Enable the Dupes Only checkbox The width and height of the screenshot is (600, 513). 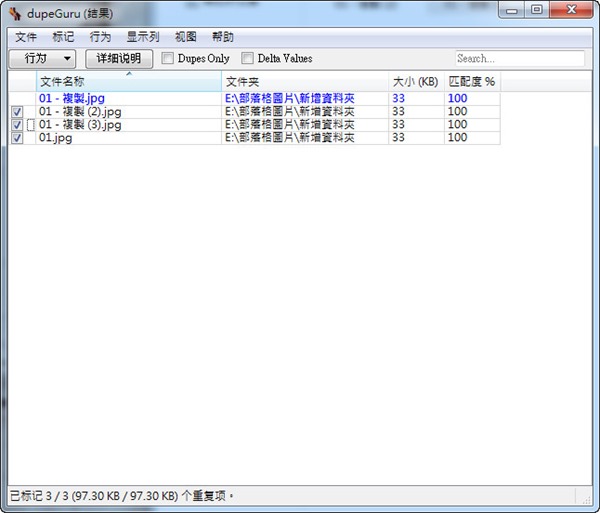coord(167,58)
